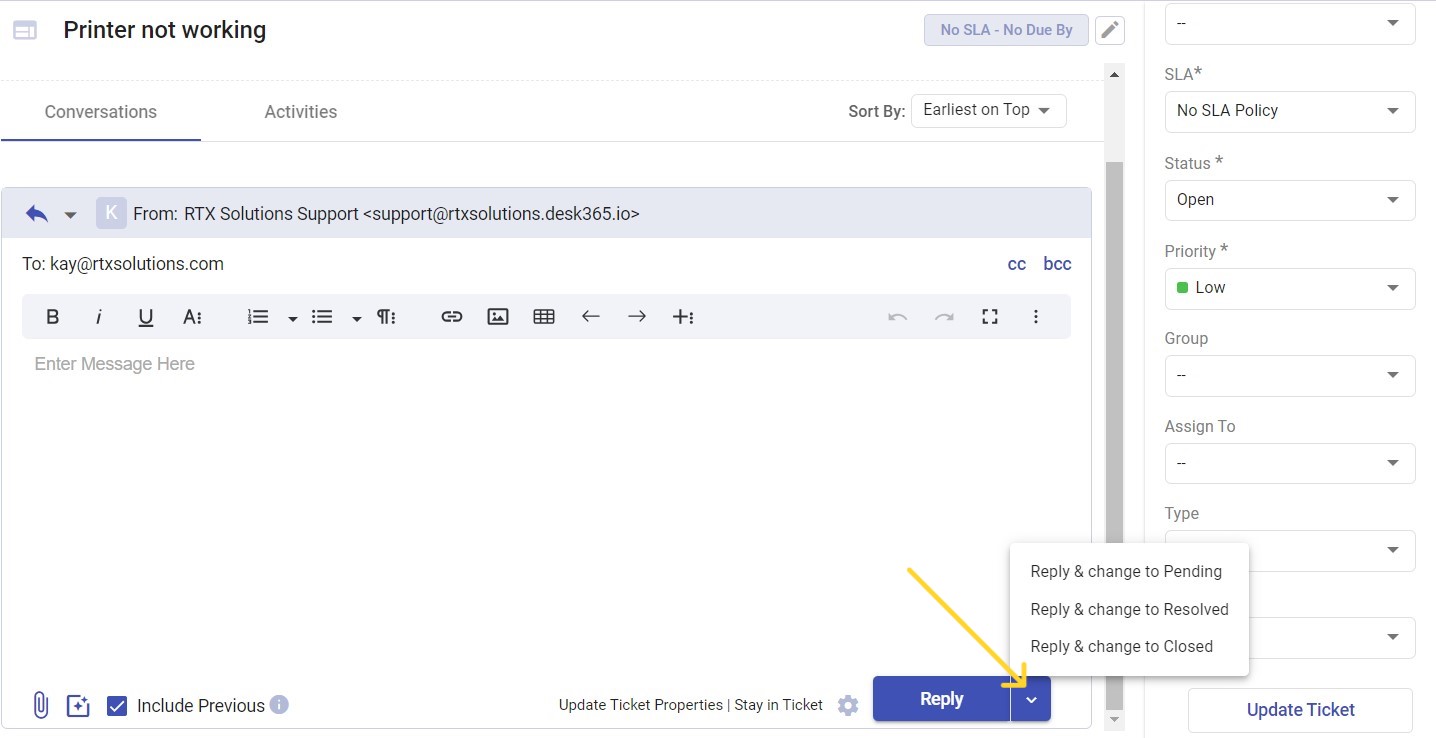This screenshot has height=738, width=1436.
Task: Uncheck the Include Previous checkbox
Action: [117, 705]
